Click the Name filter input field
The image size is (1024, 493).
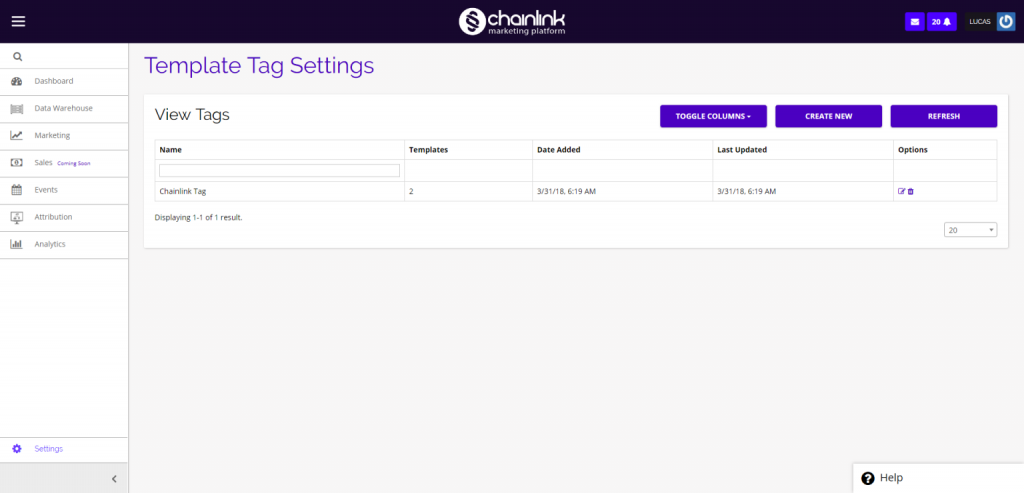click(x=280, y=170)
